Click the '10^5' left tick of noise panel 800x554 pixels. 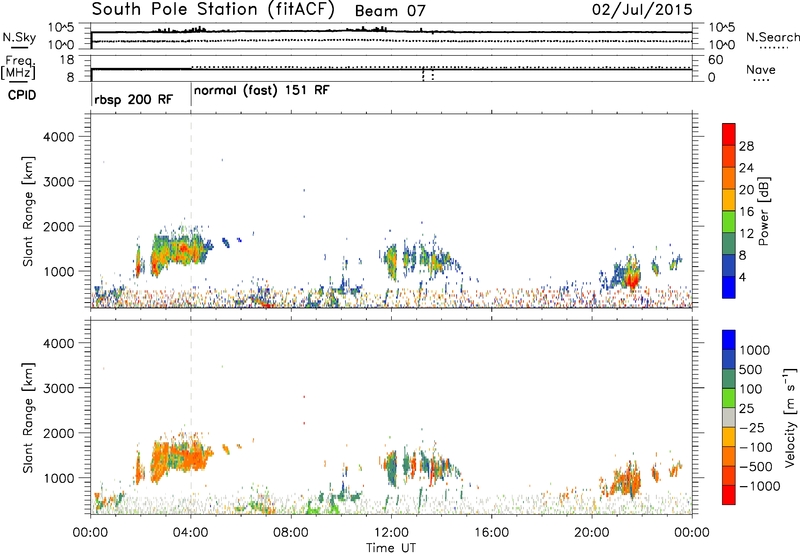[x=61, y=28]
